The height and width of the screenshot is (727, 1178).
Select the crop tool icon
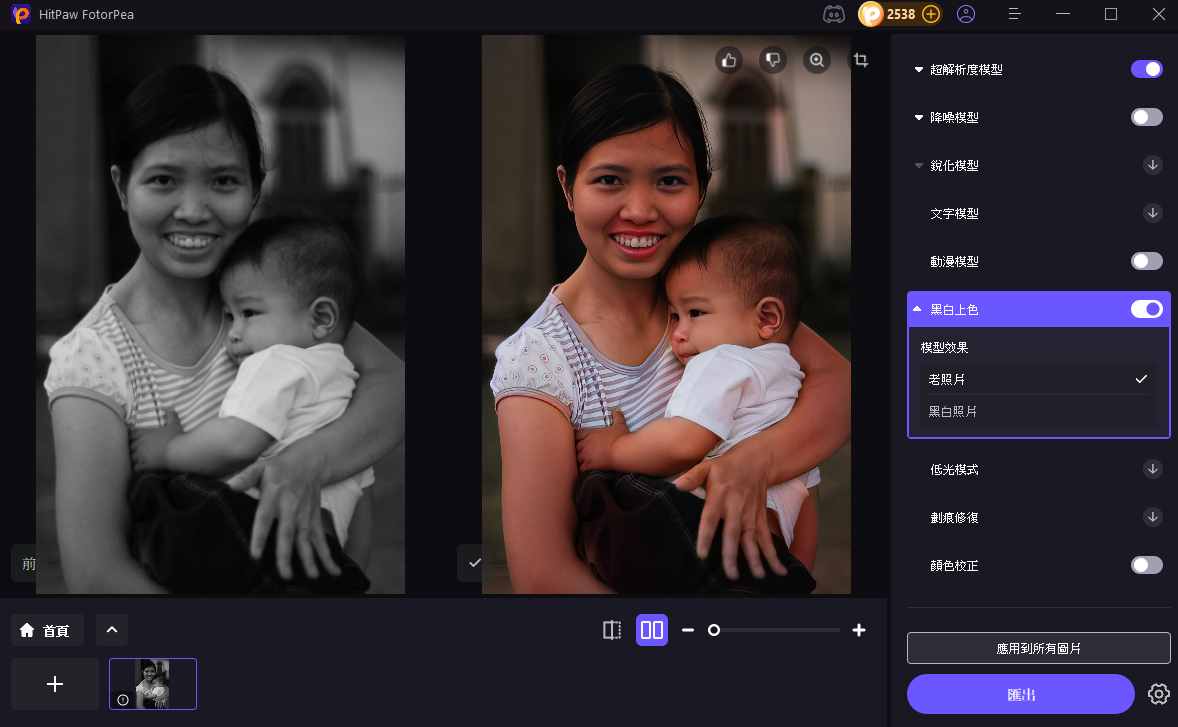point(860,60)
